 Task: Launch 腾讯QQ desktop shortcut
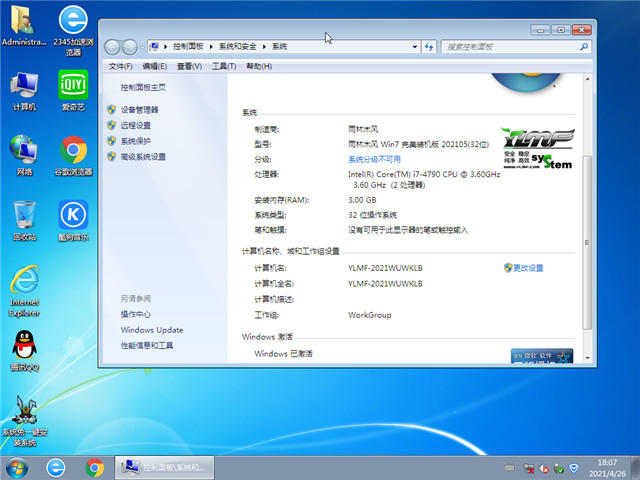coord(24,351)
